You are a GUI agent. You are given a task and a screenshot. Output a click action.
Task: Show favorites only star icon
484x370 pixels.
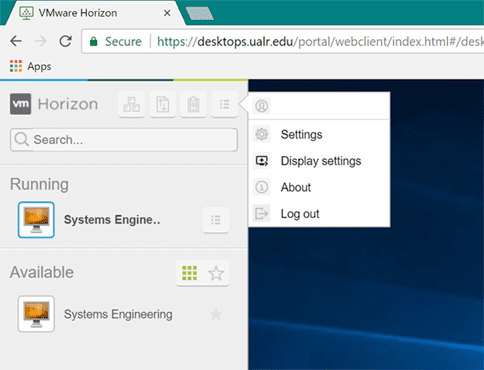click(216, 273)
